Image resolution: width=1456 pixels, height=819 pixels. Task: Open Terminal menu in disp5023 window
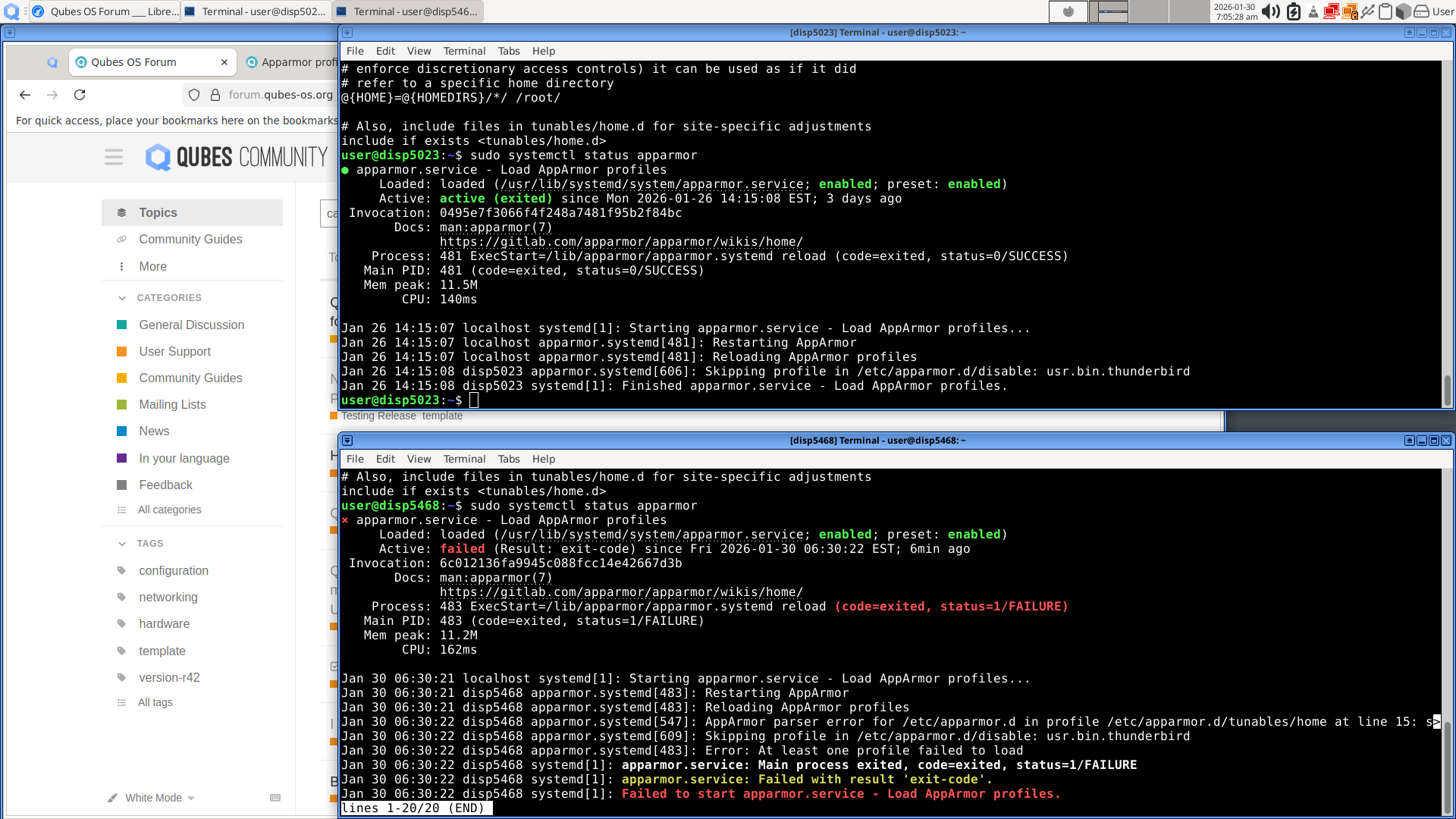pyautogui.click(x=464, y=51)
